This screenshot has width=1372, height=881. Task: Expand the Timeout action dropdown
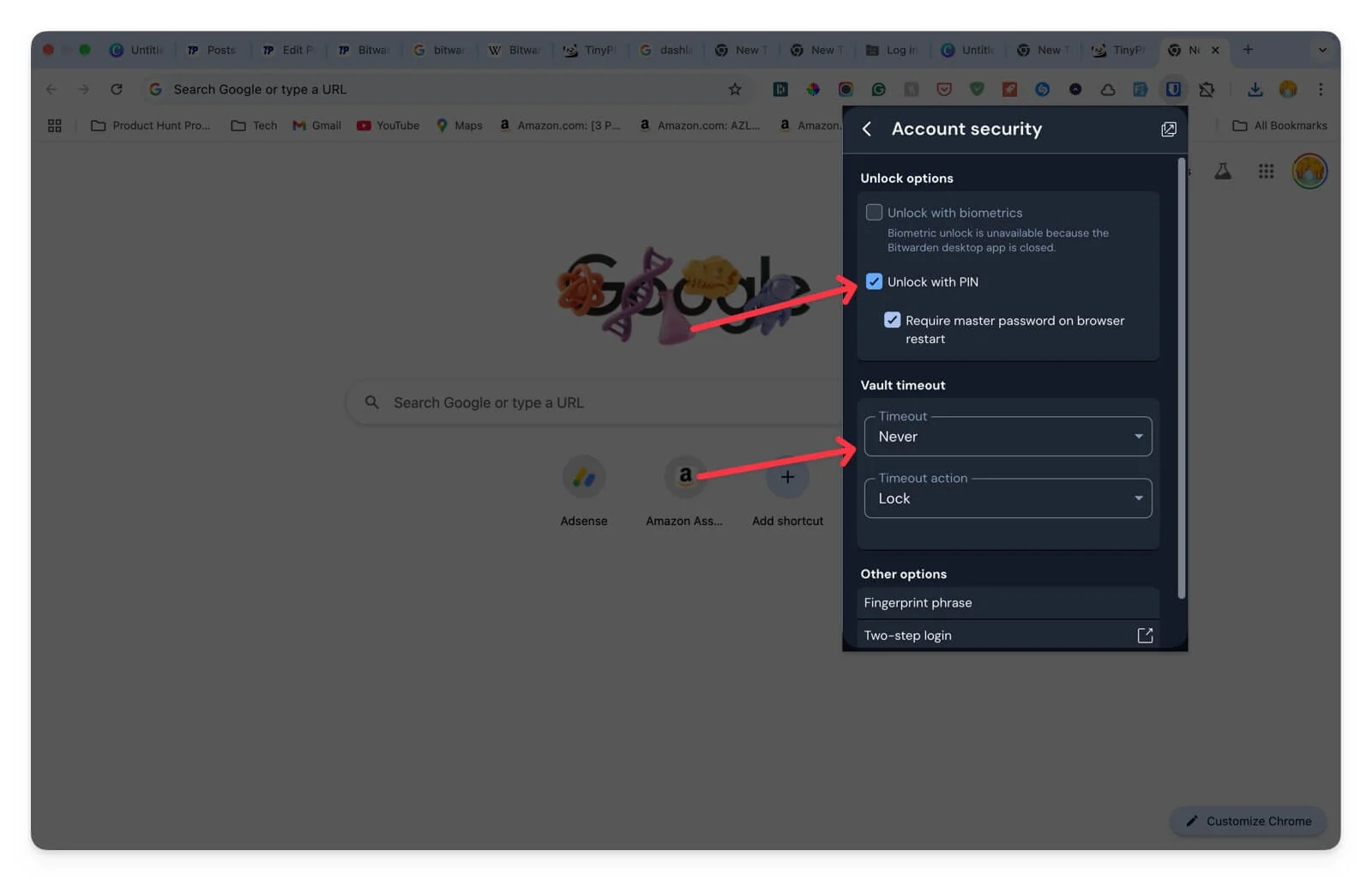pos(1008,498)
